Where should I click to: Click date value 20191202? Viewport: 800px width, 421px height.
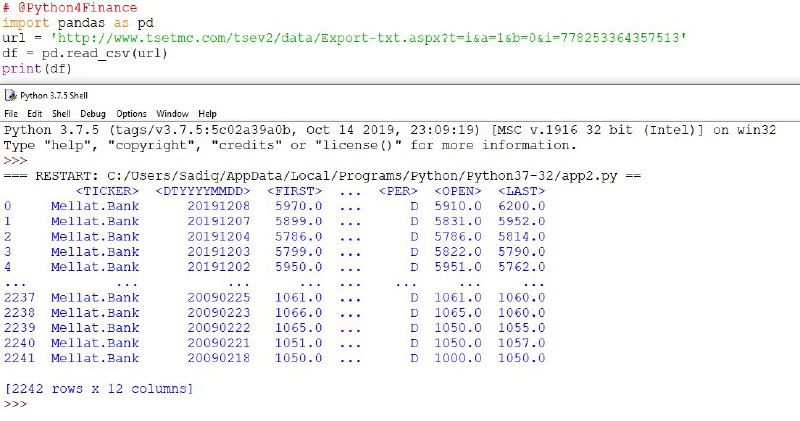[218, 267]
